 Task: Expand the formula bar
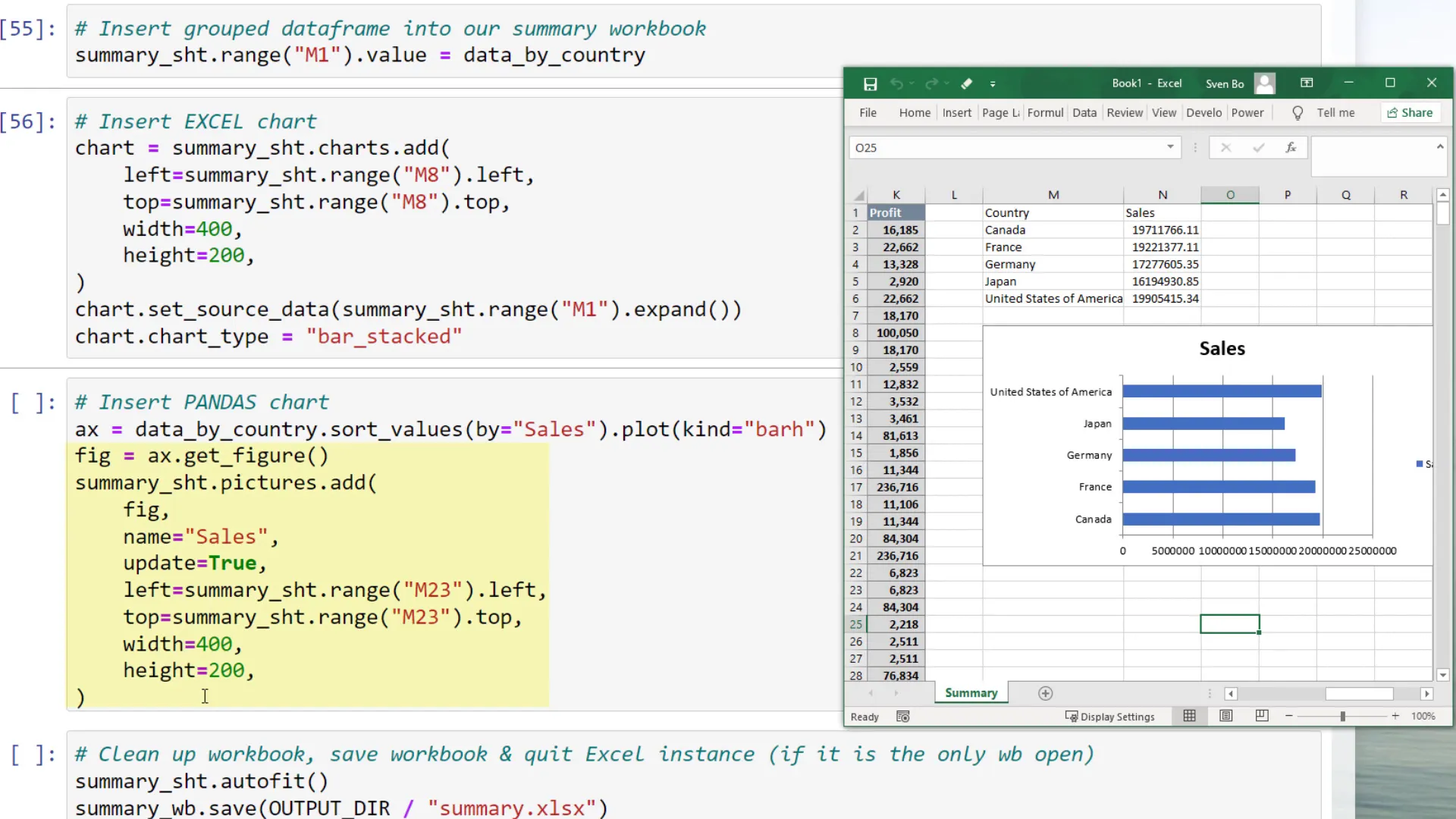click(1439, 147)
